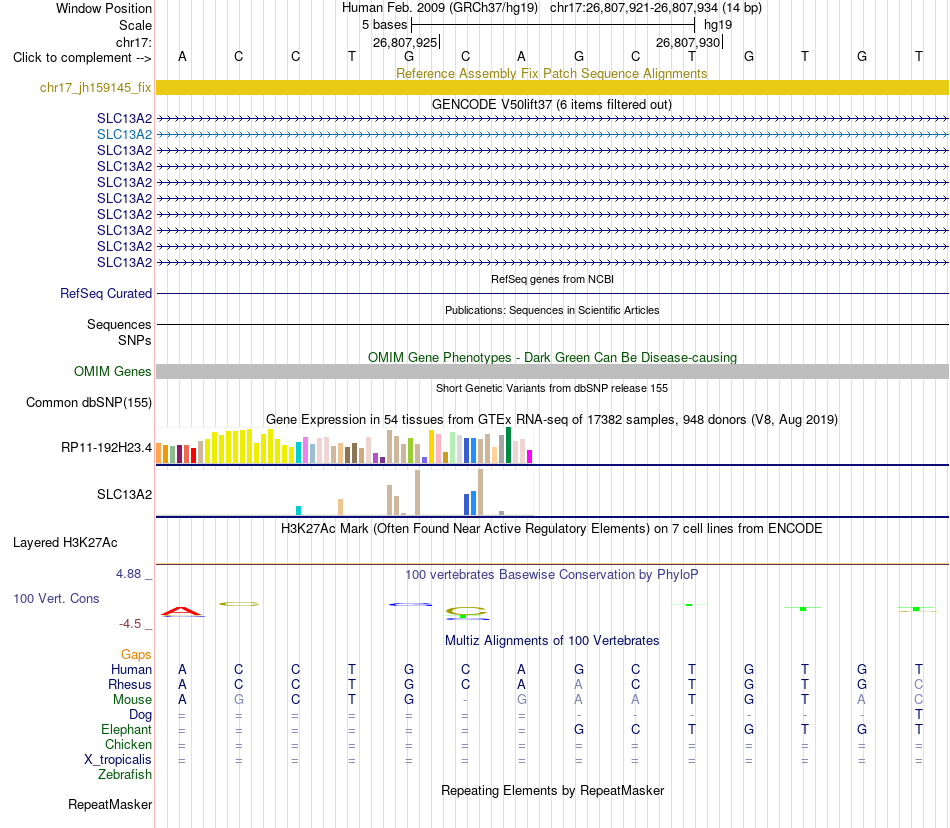The width and height of the screenshot is (950, 828).
Task: Click the RepeatMasker track label
Action: [x=110, y=805]
